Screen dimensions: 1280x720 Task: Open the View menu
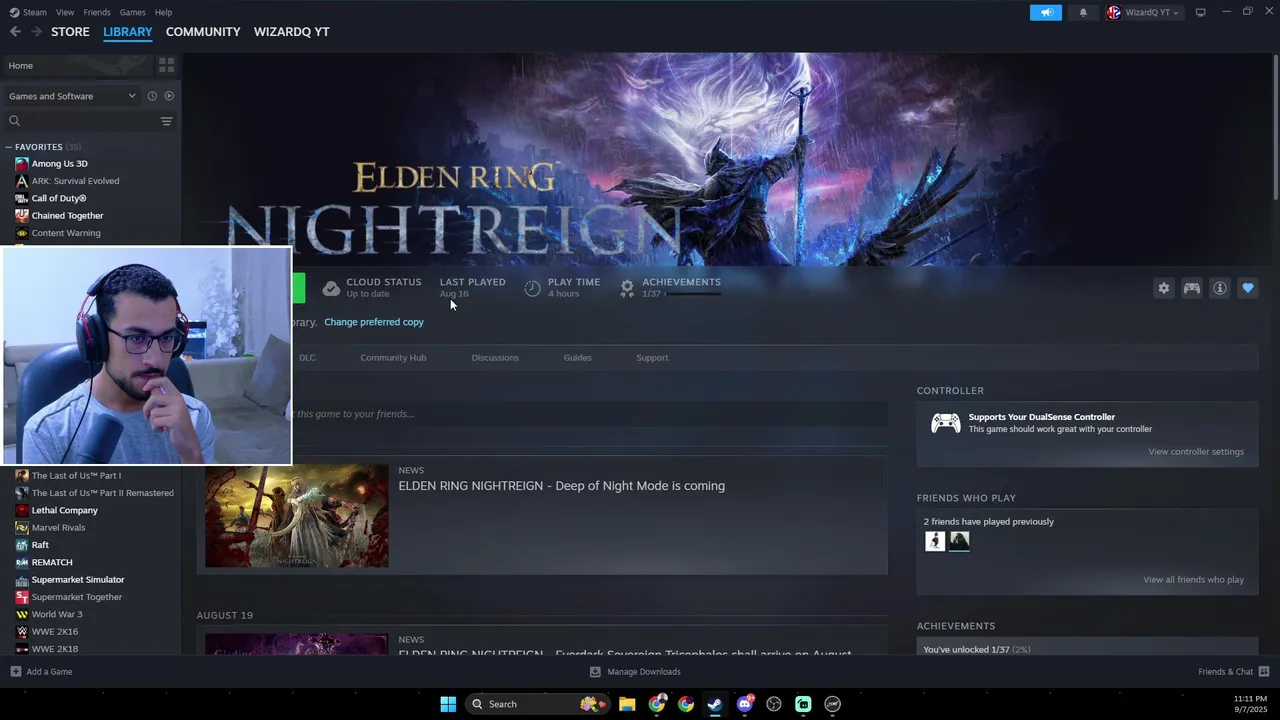[65, 12]
